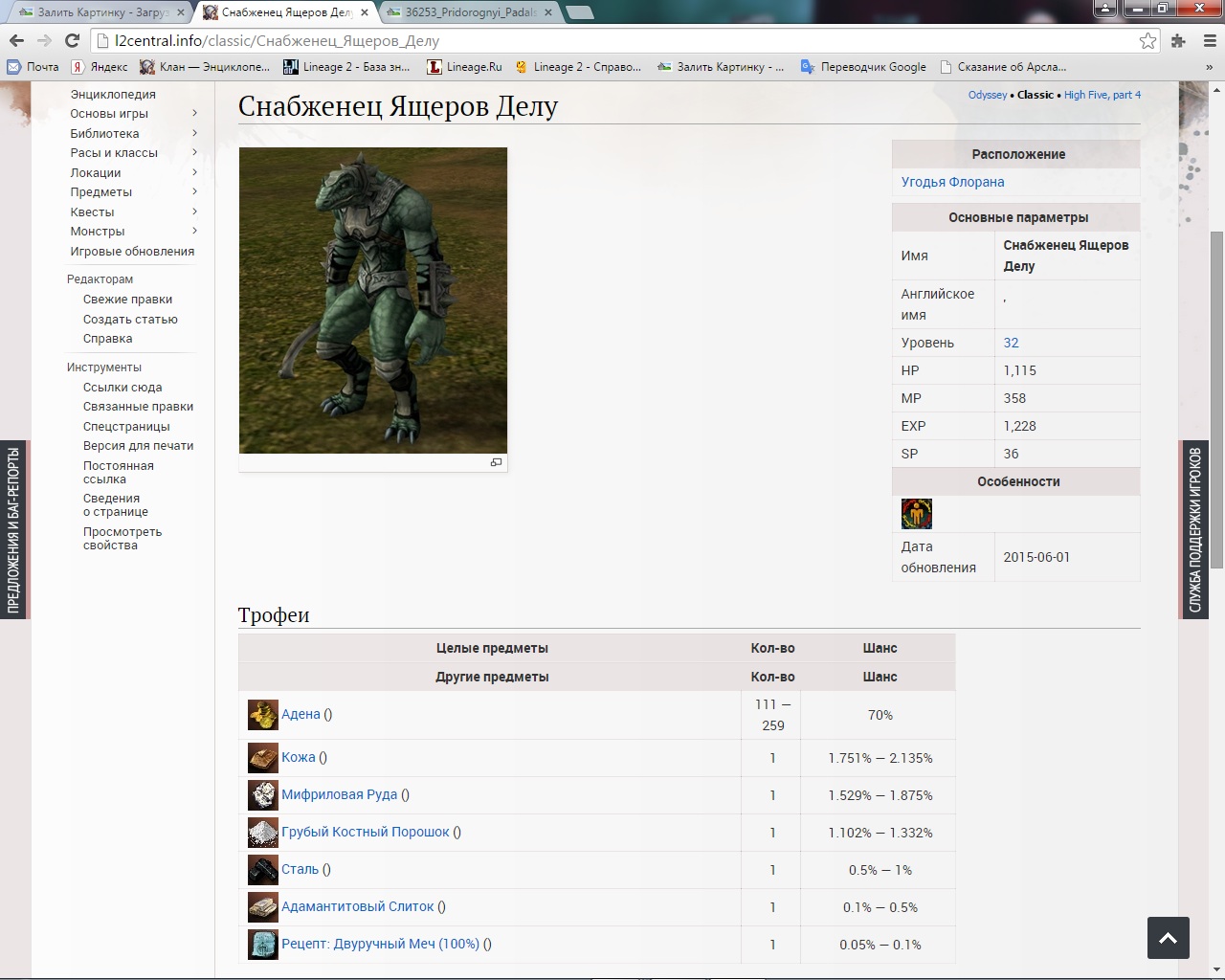This screenshot has width=1225, height=980.
Task: Bookmark this page with the star icon
Action: point(1147,40)
